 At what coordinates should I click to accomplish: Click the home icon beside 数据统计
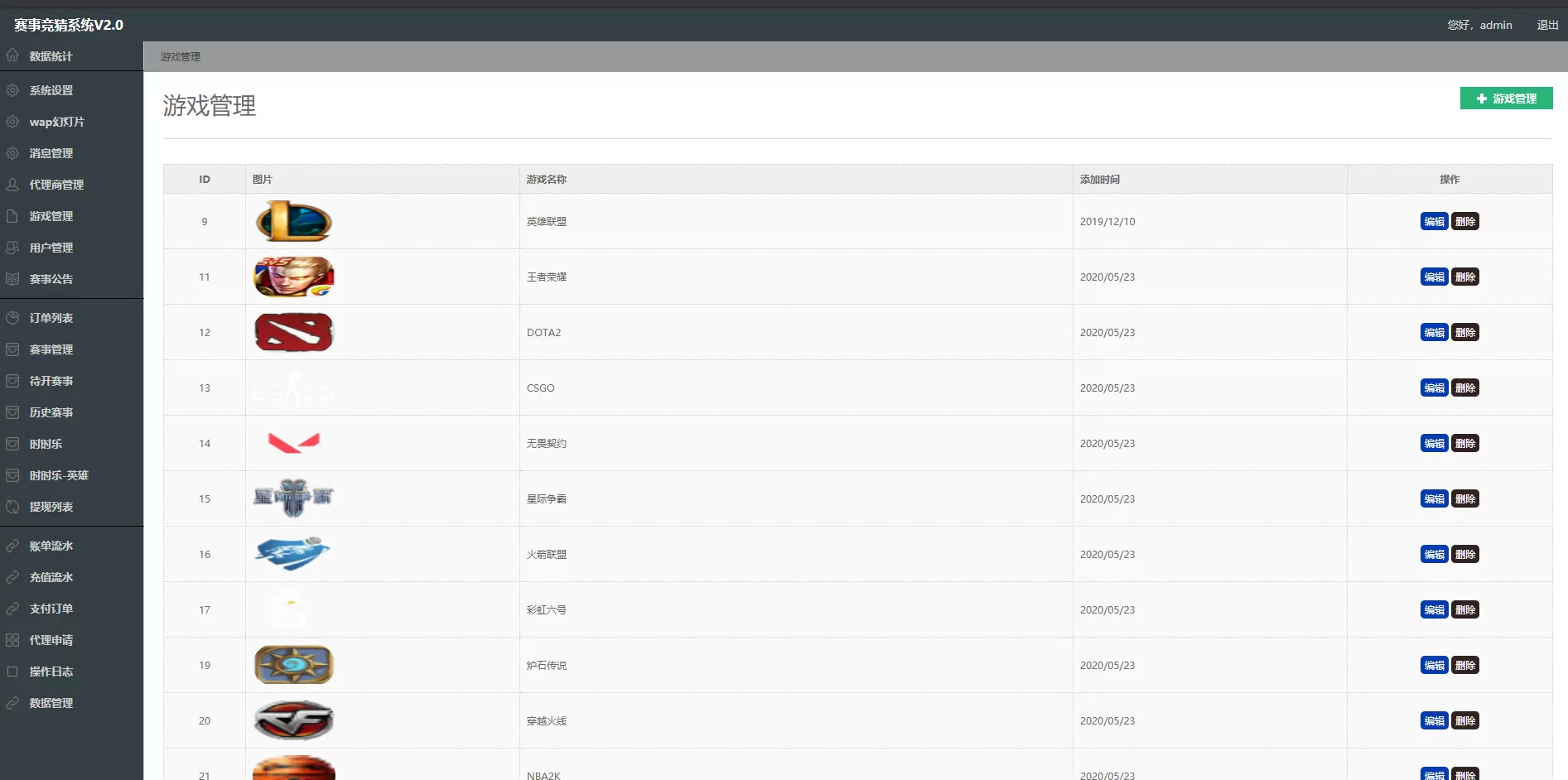[12, 55]
